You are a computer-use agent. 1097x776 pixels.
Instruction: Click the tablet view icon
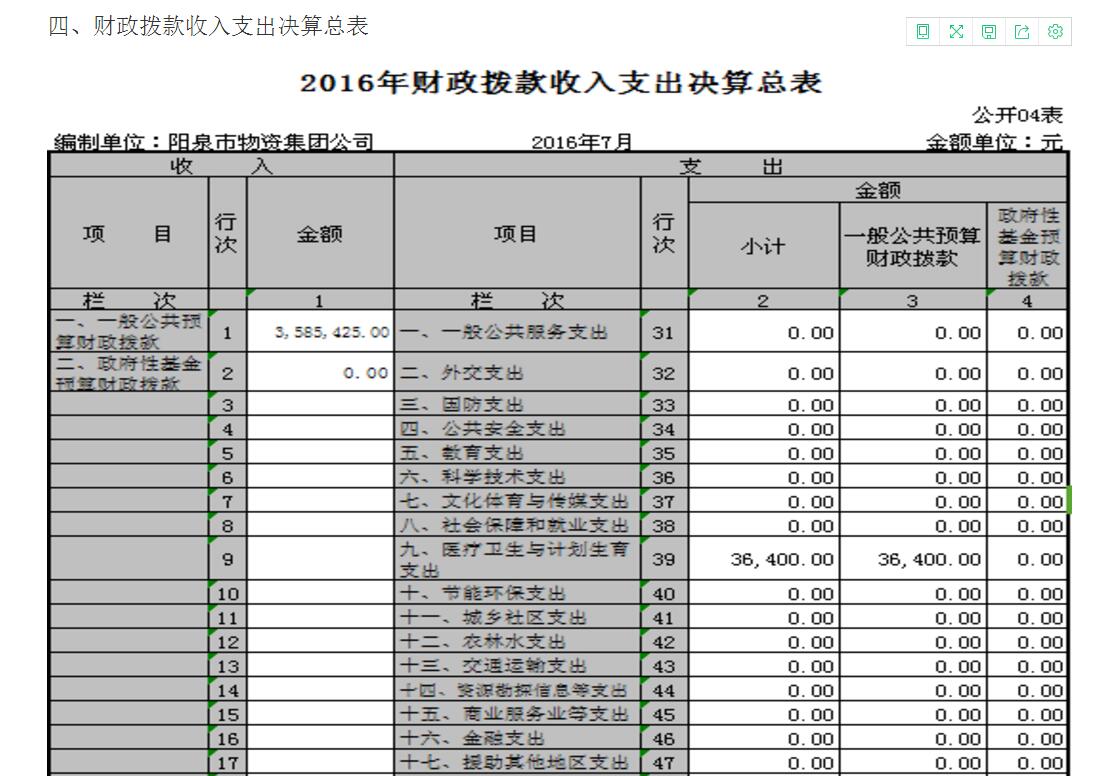click(922, 32)
